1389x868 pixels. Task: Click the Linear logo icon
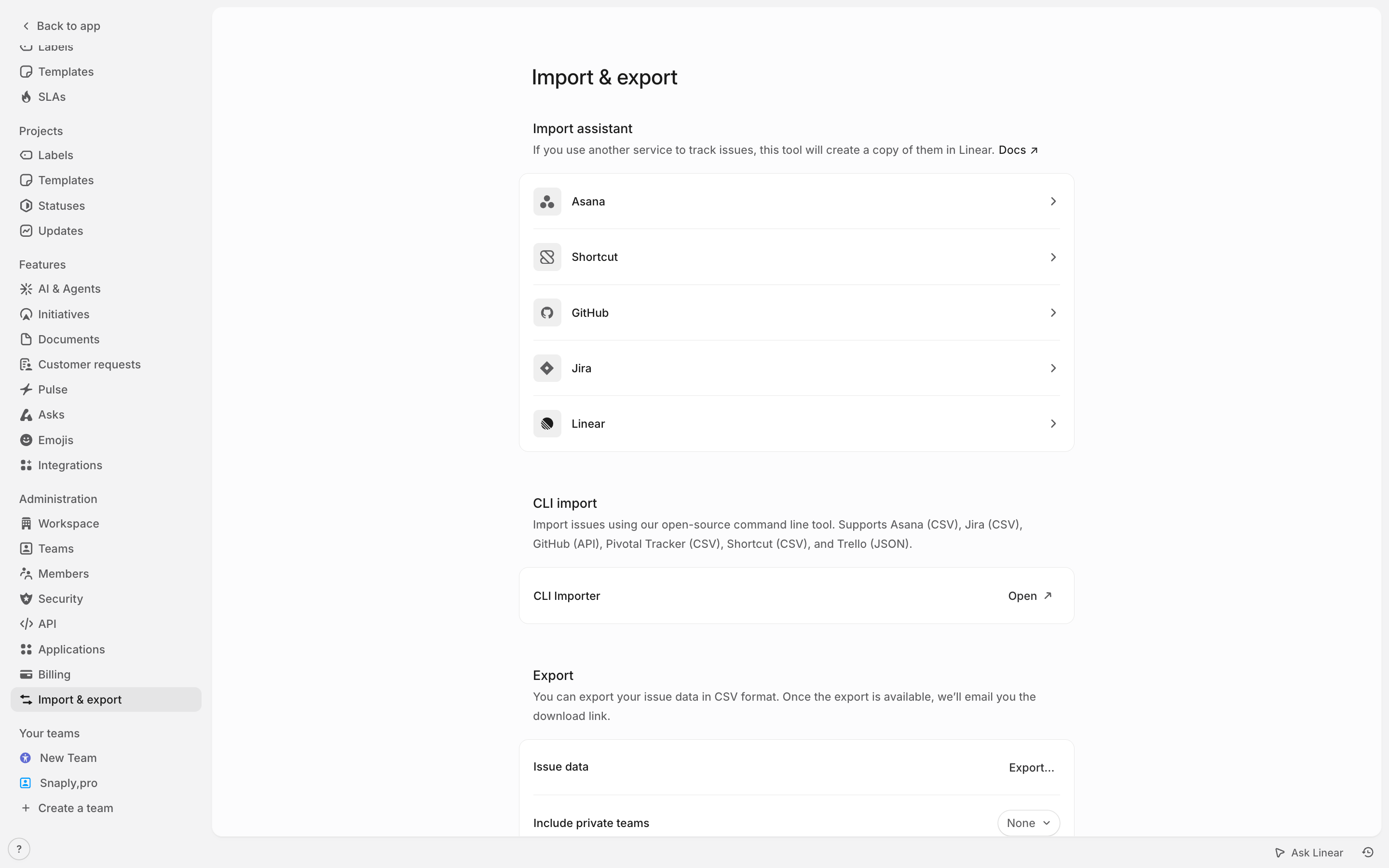[547, 424]
